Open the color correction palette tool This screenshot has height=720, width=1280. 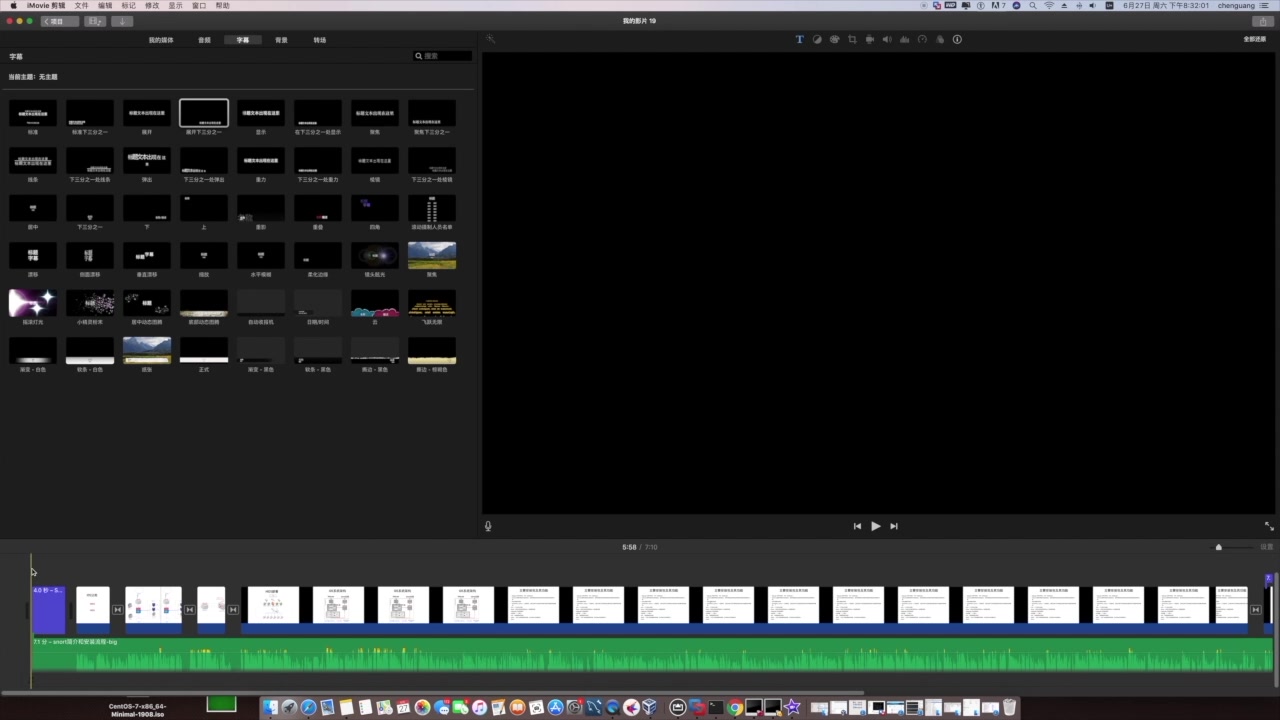click(x=834, y=40)
